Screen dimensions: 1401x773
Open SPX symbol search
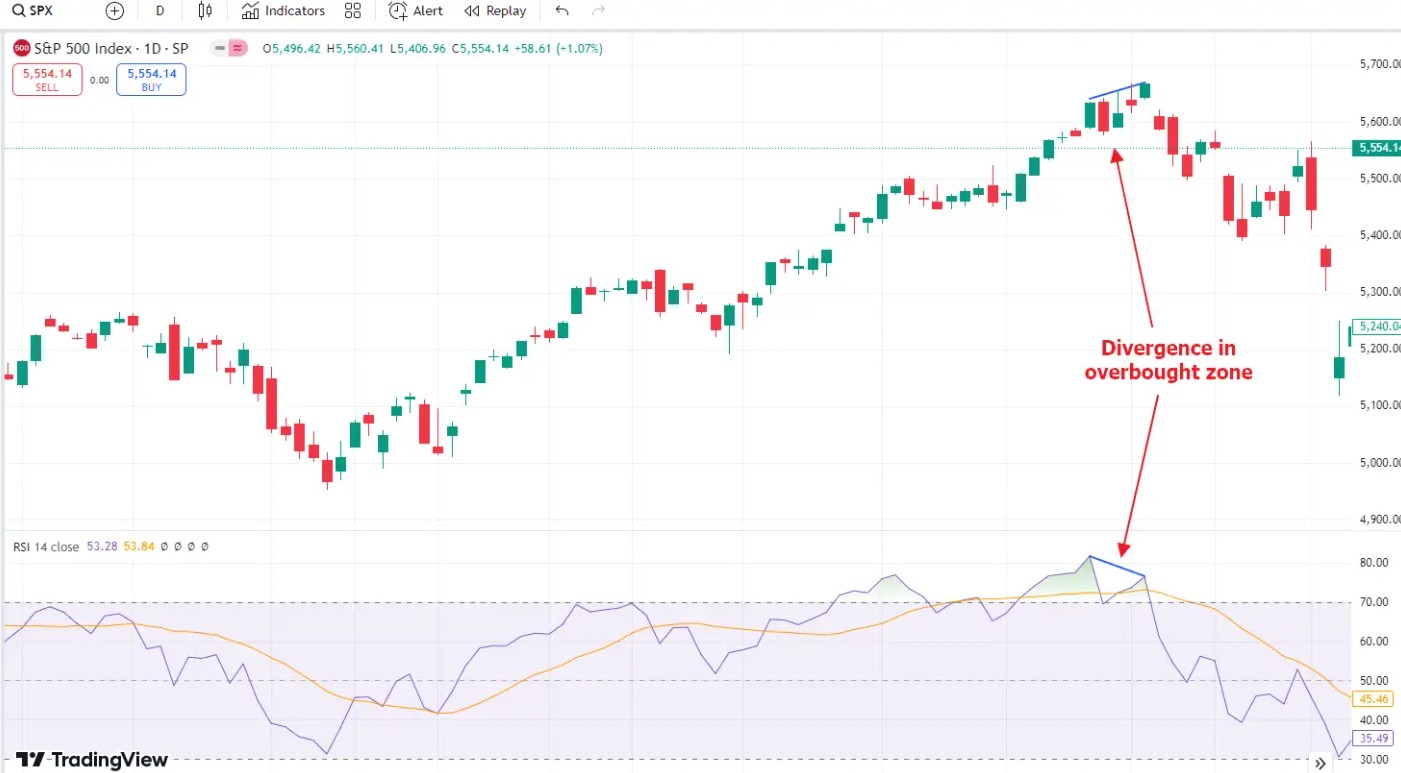pyautogui.click(x=32, y=11)
